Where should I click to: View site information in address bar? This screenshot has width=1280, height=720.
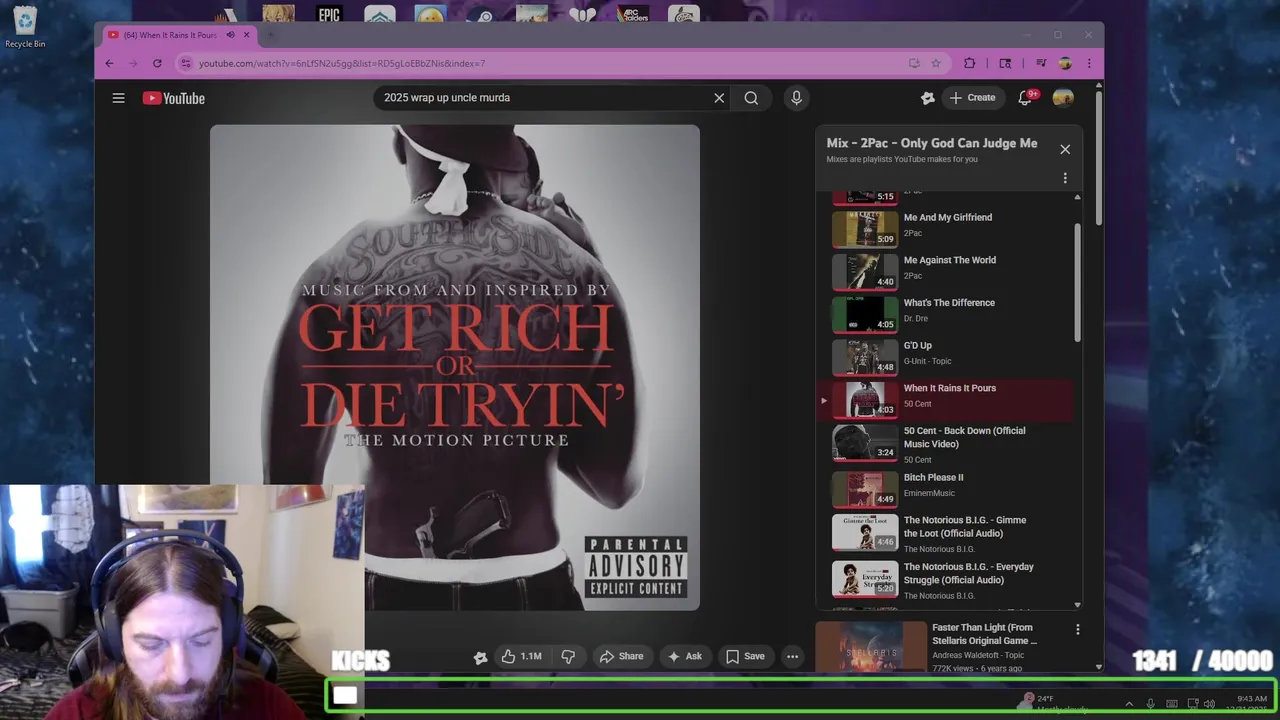185,63
